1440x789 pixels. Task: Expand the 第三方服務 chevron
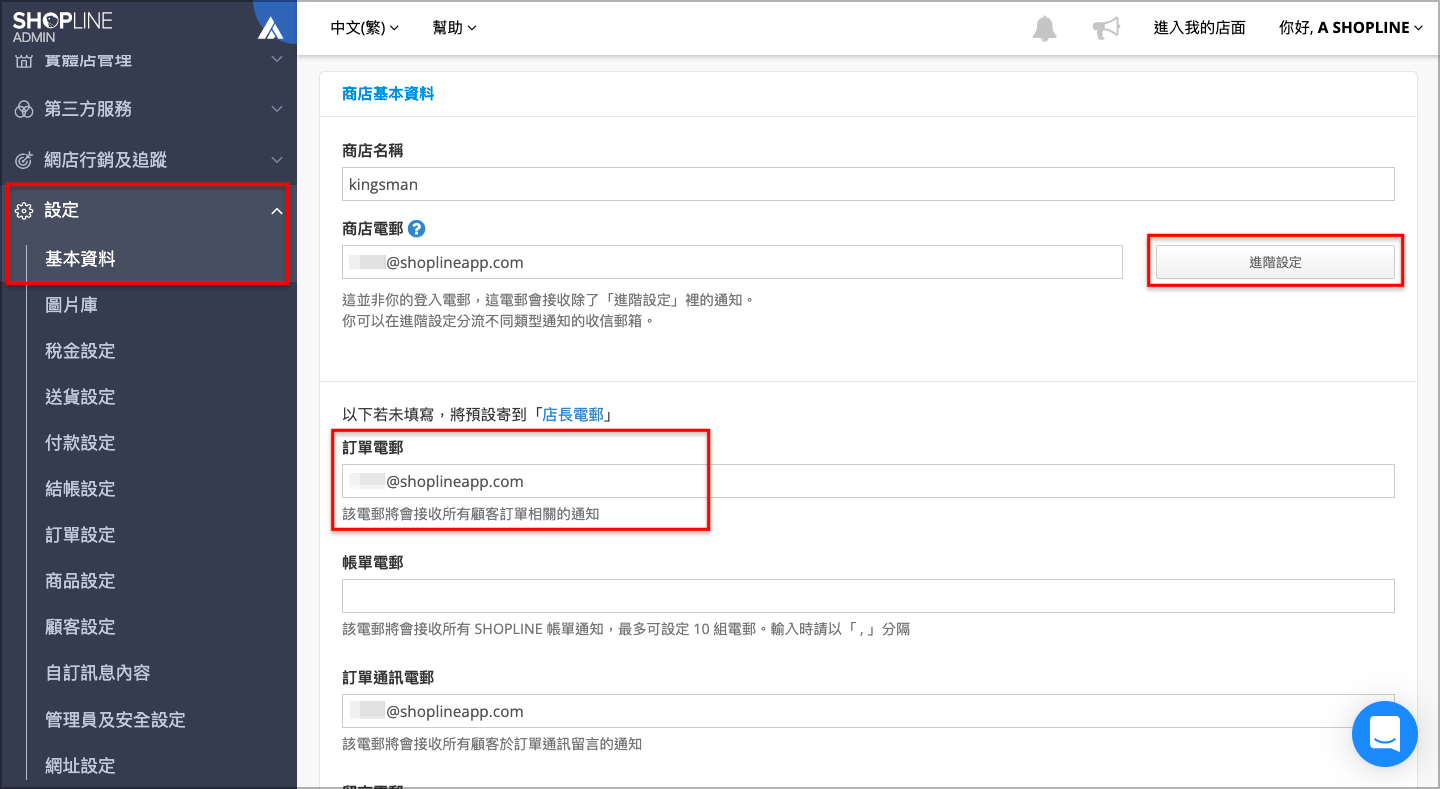click(x=277, y=109)
